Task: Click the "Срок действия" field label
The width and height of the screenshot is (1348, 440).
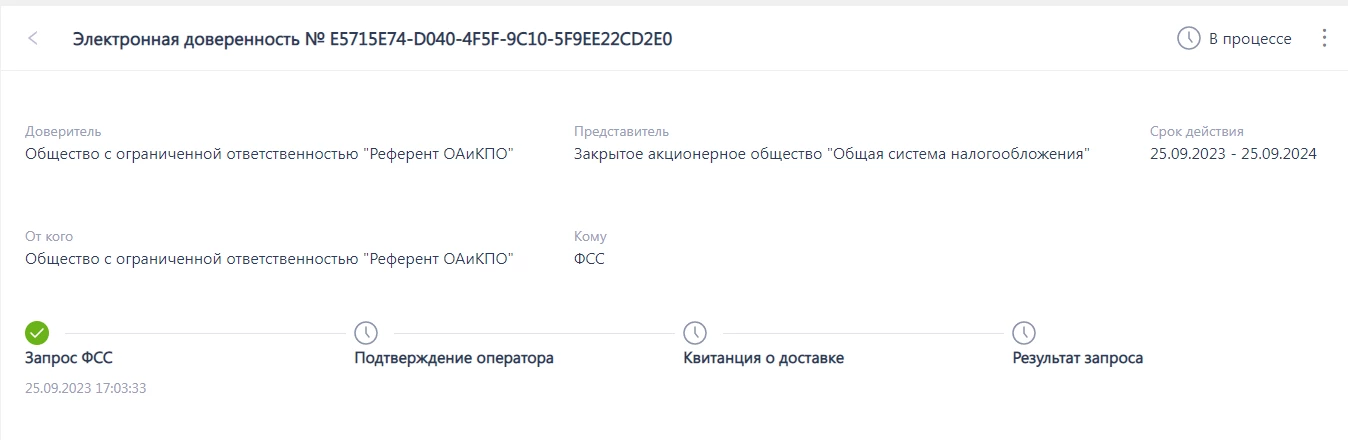Action: (1197, 131)
